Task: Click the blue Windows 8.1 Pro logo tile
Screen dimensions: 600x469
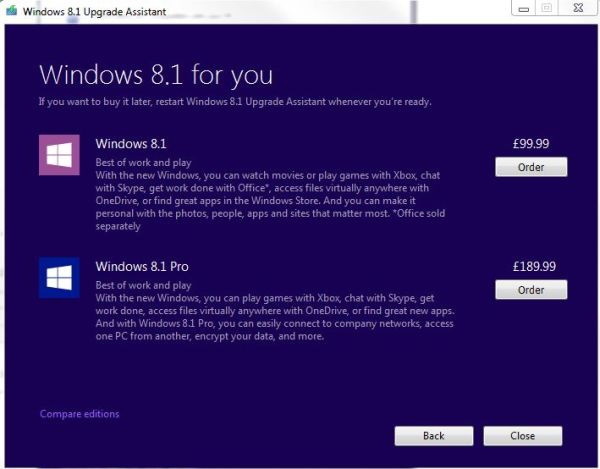Action: (59, 277)
